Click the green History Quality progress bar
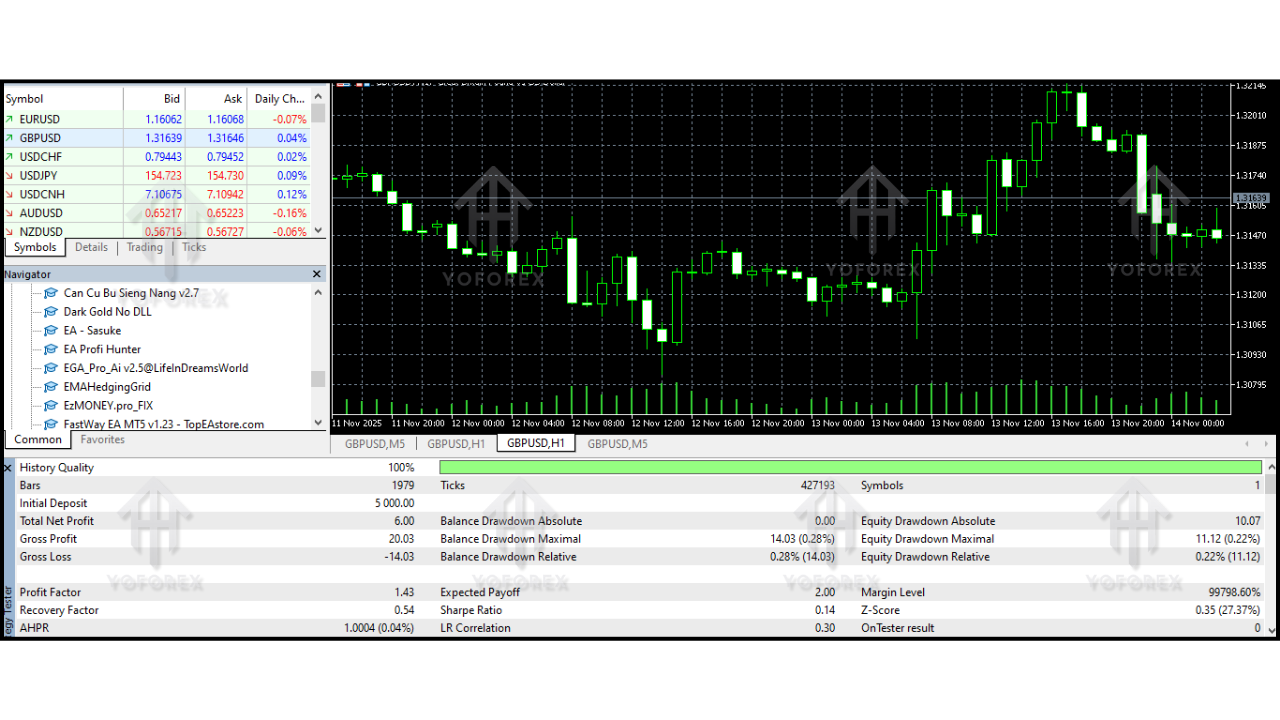 tap(850, 468)
